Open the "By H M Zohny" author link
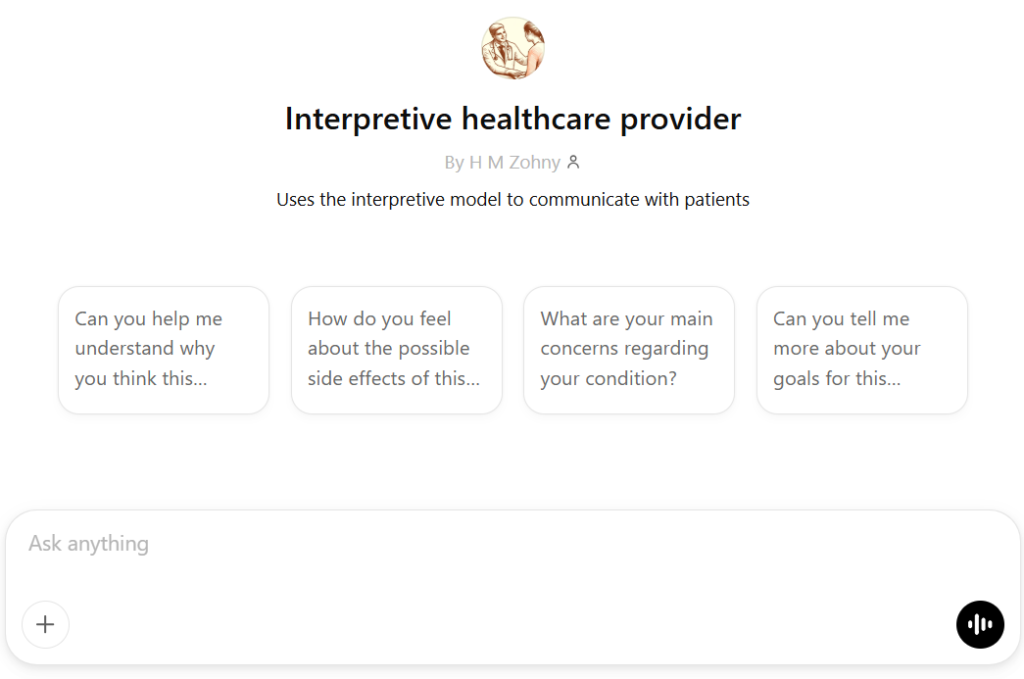 point(503,162)
